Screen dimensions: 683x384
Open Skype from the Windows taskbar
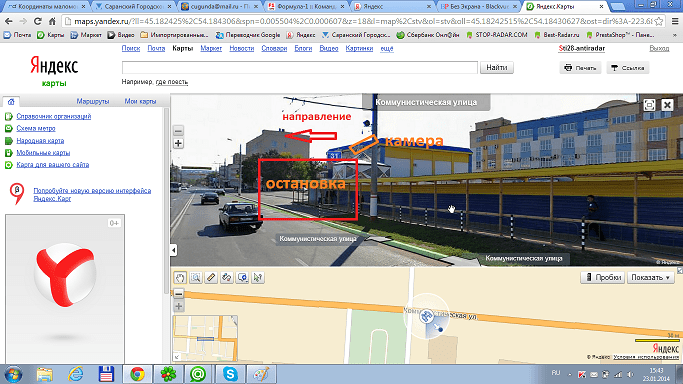pos(230,374)
